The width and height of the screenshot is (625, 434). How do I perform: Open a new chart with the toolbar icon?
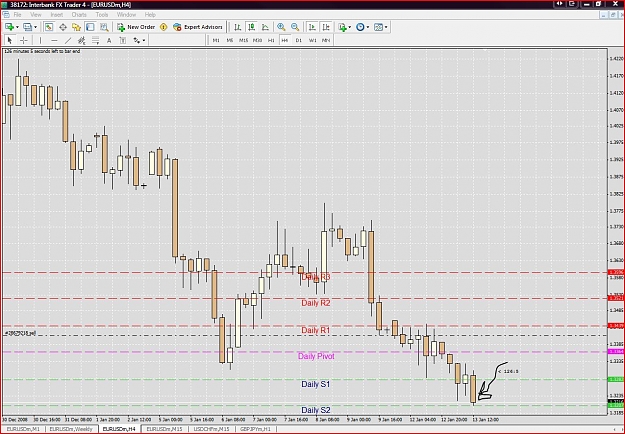pyautogui.click(x=9, y=27)
